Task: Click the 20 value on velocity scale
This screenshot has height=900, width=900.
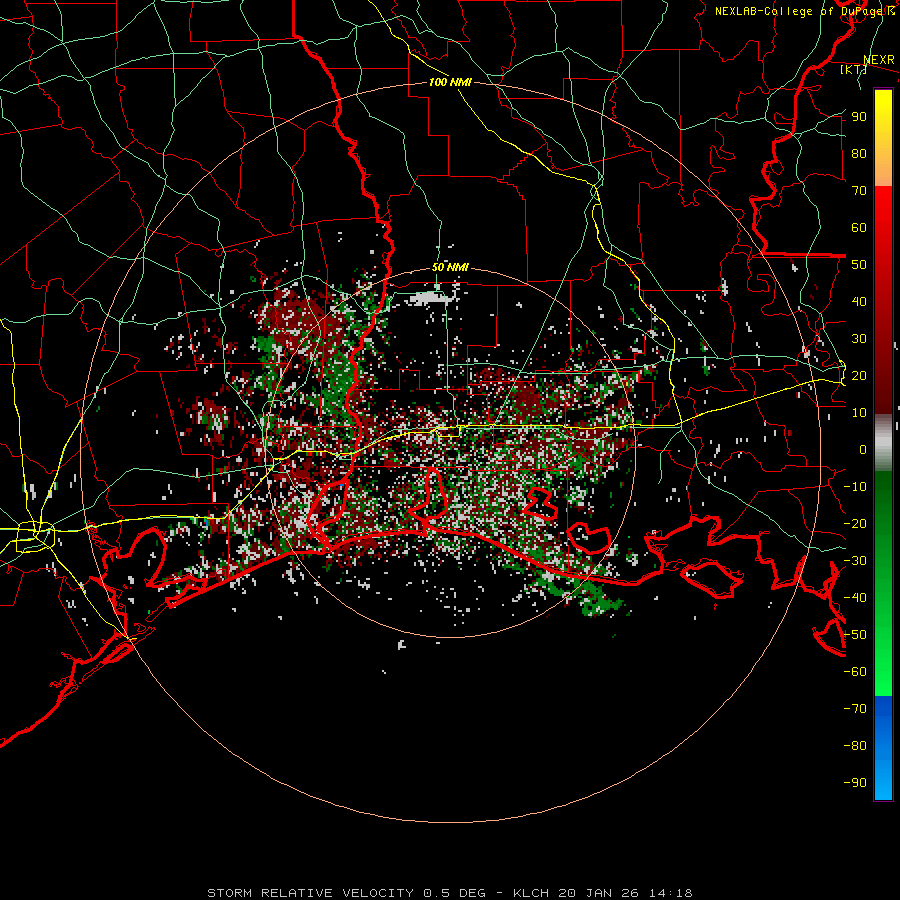Action: pyautogui.click(x=859, y=375)
